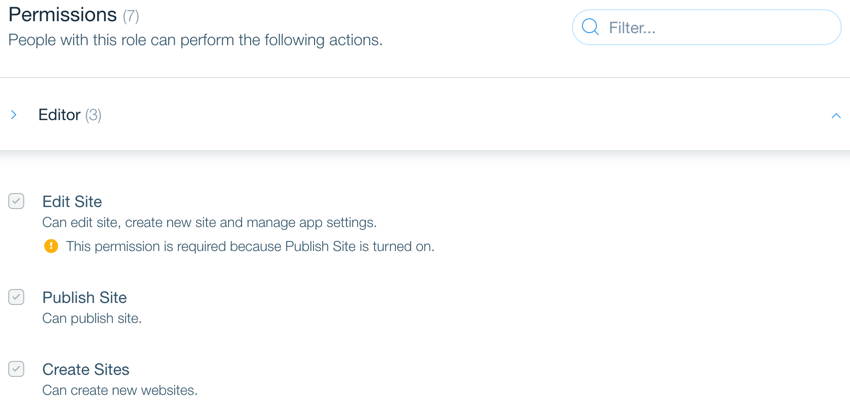
Task: Click the Publish Site permission label
Action: [85, 297]
